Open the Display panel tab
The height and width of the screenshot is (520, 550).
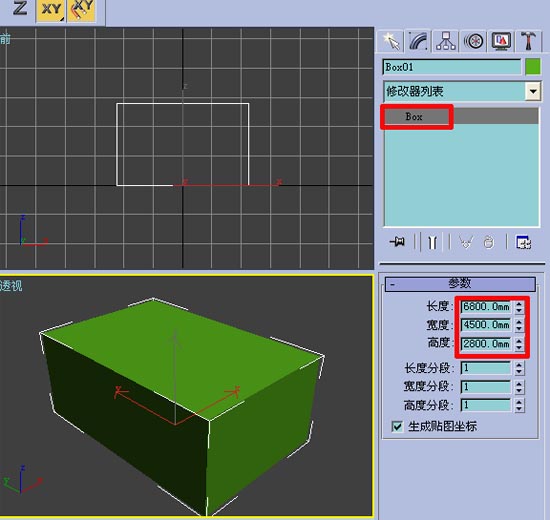point(501,41)
